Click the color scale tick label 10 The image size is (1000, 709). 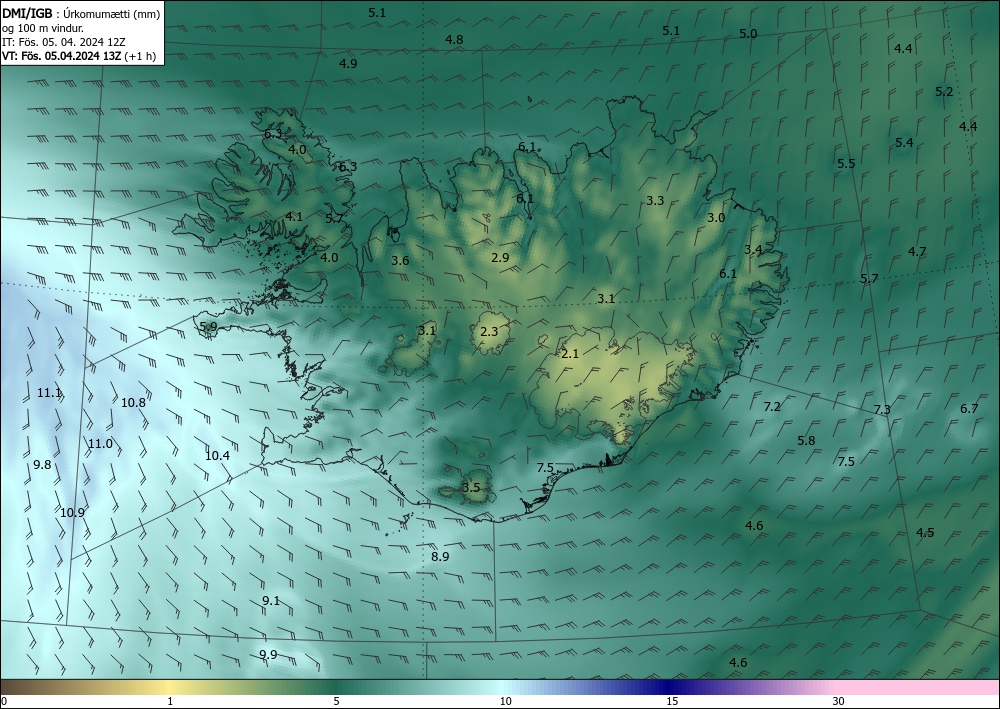tap(505, 702)
